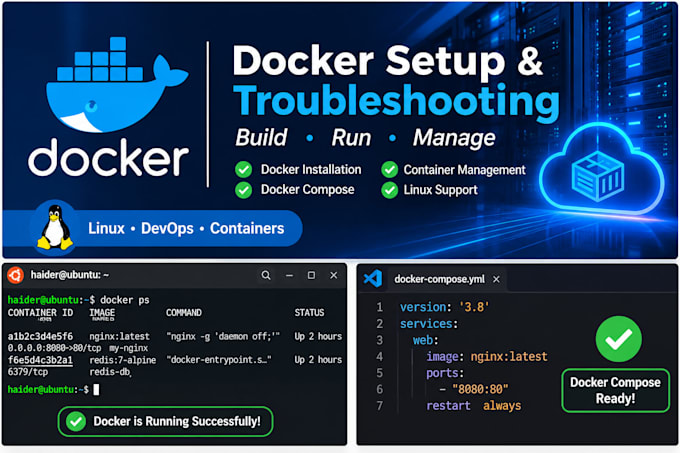Click green check beside Docker Installation

click(x=244, y=169)
